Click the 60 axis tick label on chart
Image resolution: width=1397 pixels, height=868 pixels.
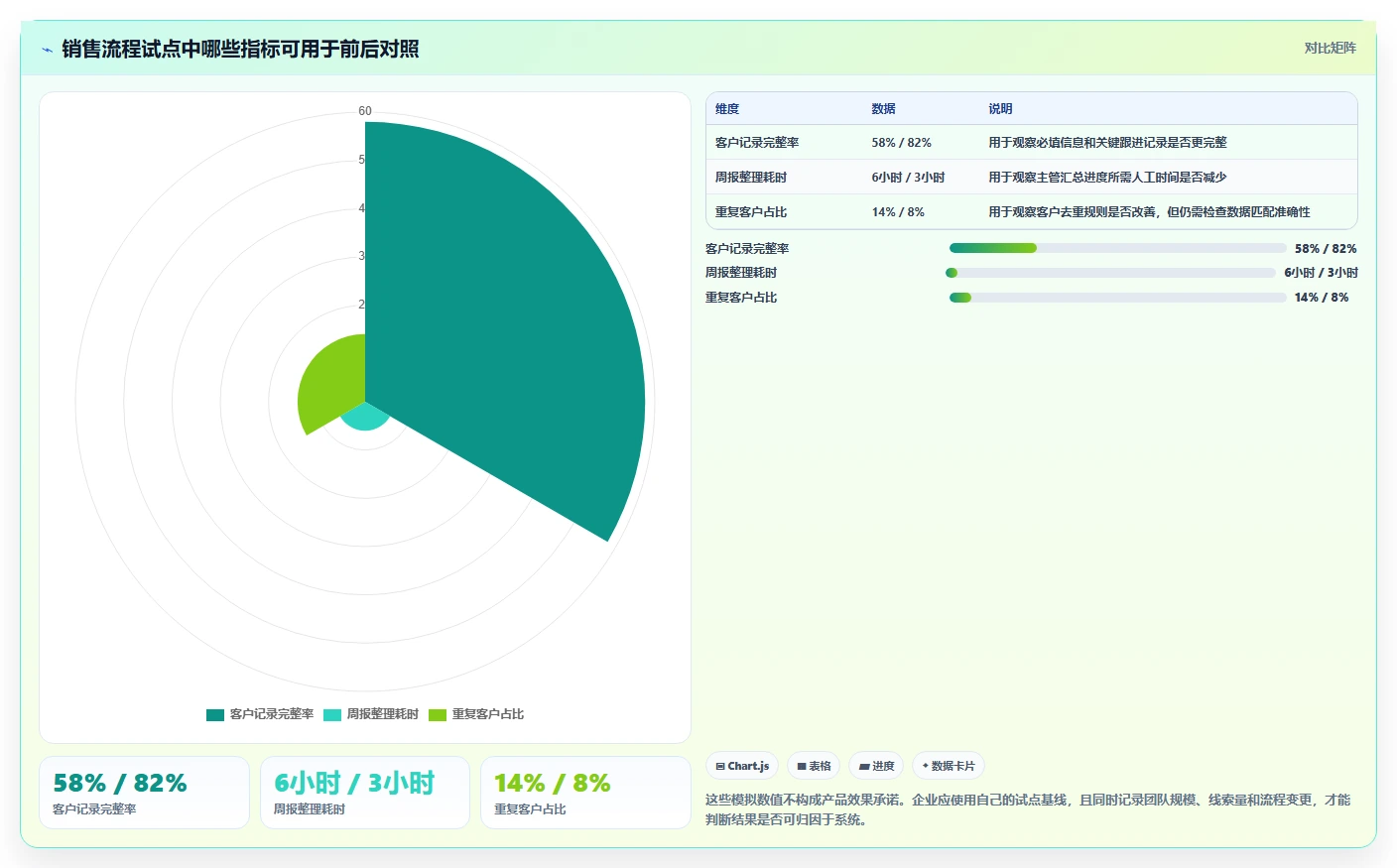coord(365,111)
